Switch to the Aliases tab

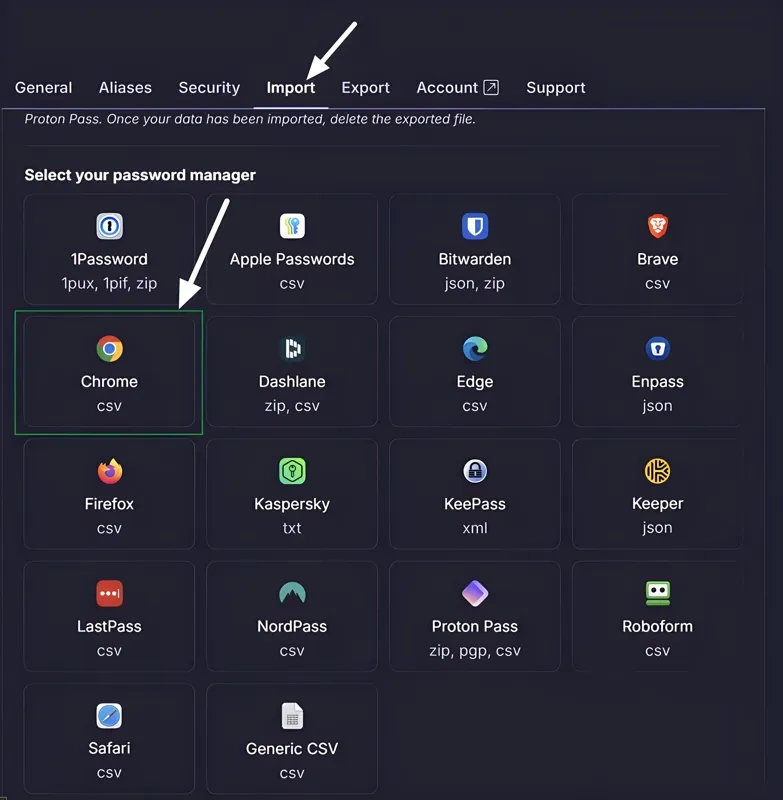(x=125, y=88)
